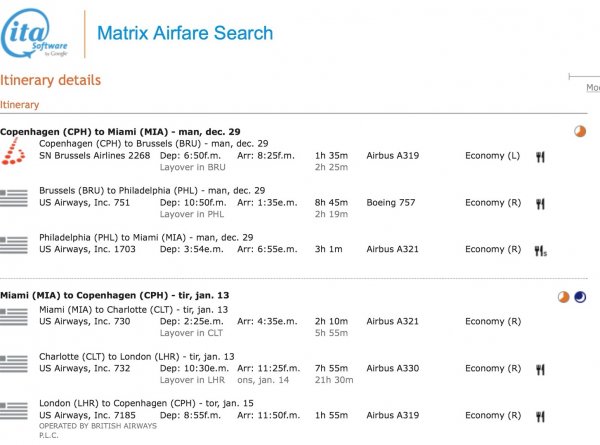Click the Itinerary details heading
This screenshot has height=445, width=600.
tap(50, 80)
